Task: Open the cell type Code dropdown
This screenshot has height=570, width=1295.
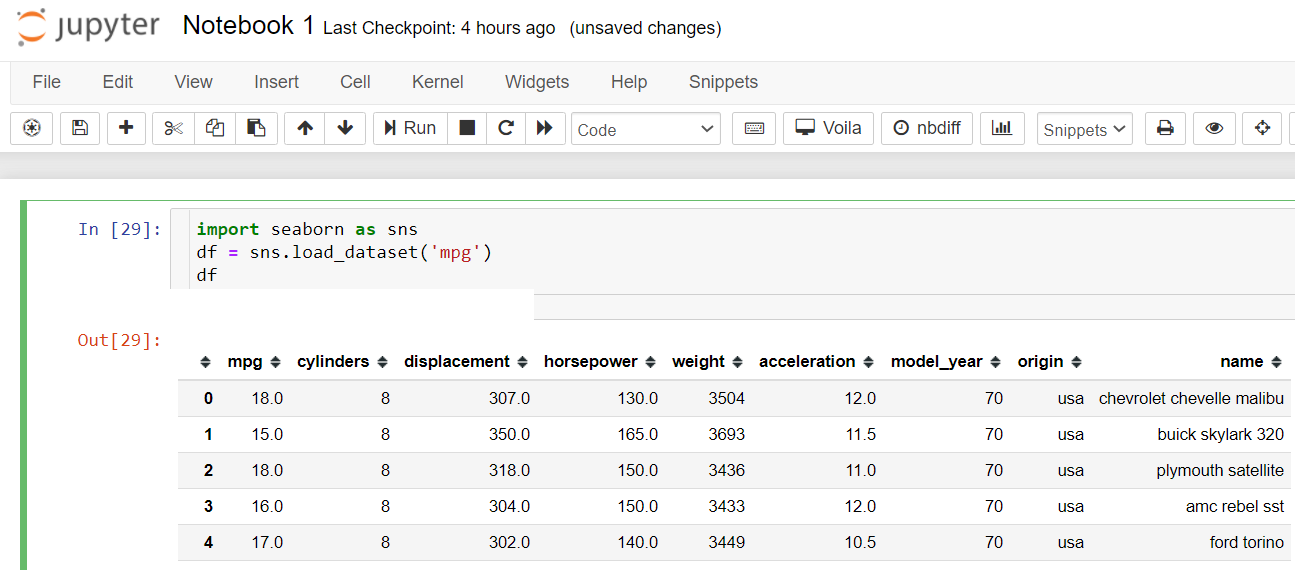Action: [x=645, y=129]
